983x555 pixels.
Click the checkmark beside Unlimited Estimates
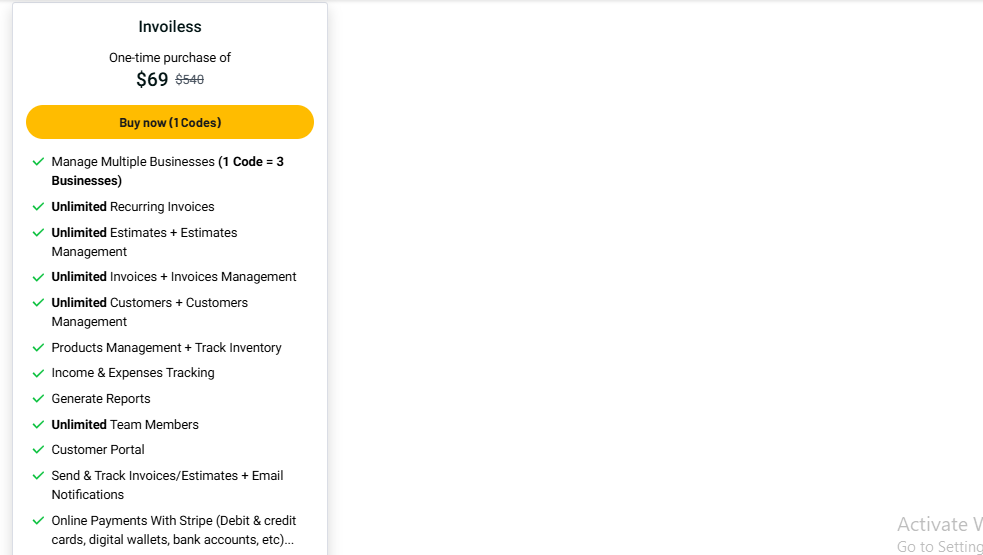click(38, 233)
